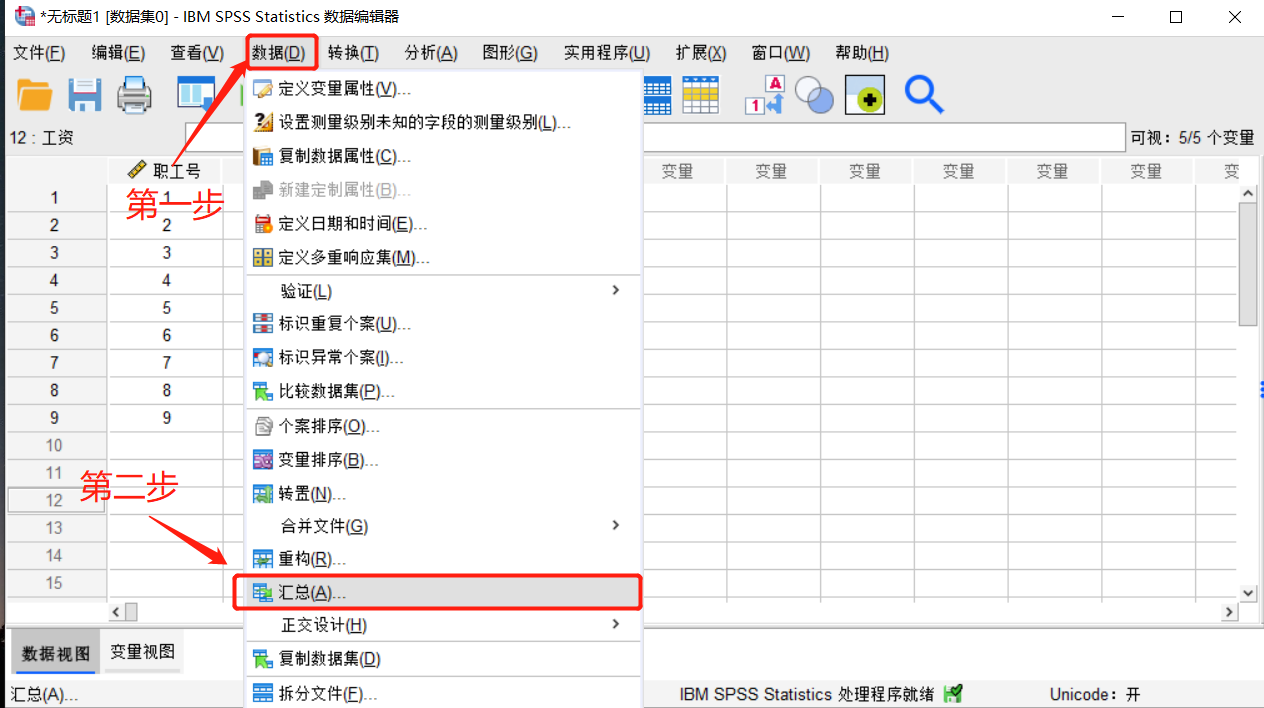Click the overlapping circles toolbar icon
This screenshot has height=708, width=1264.
pos(814,95)
